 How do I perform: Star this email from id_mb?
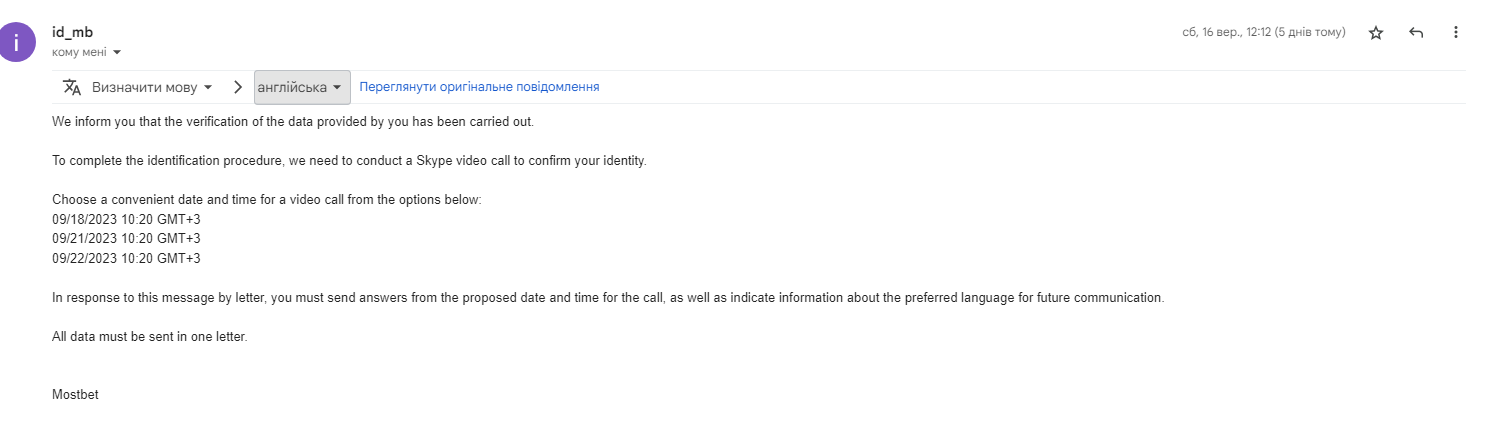click(x=1376, y=33)
